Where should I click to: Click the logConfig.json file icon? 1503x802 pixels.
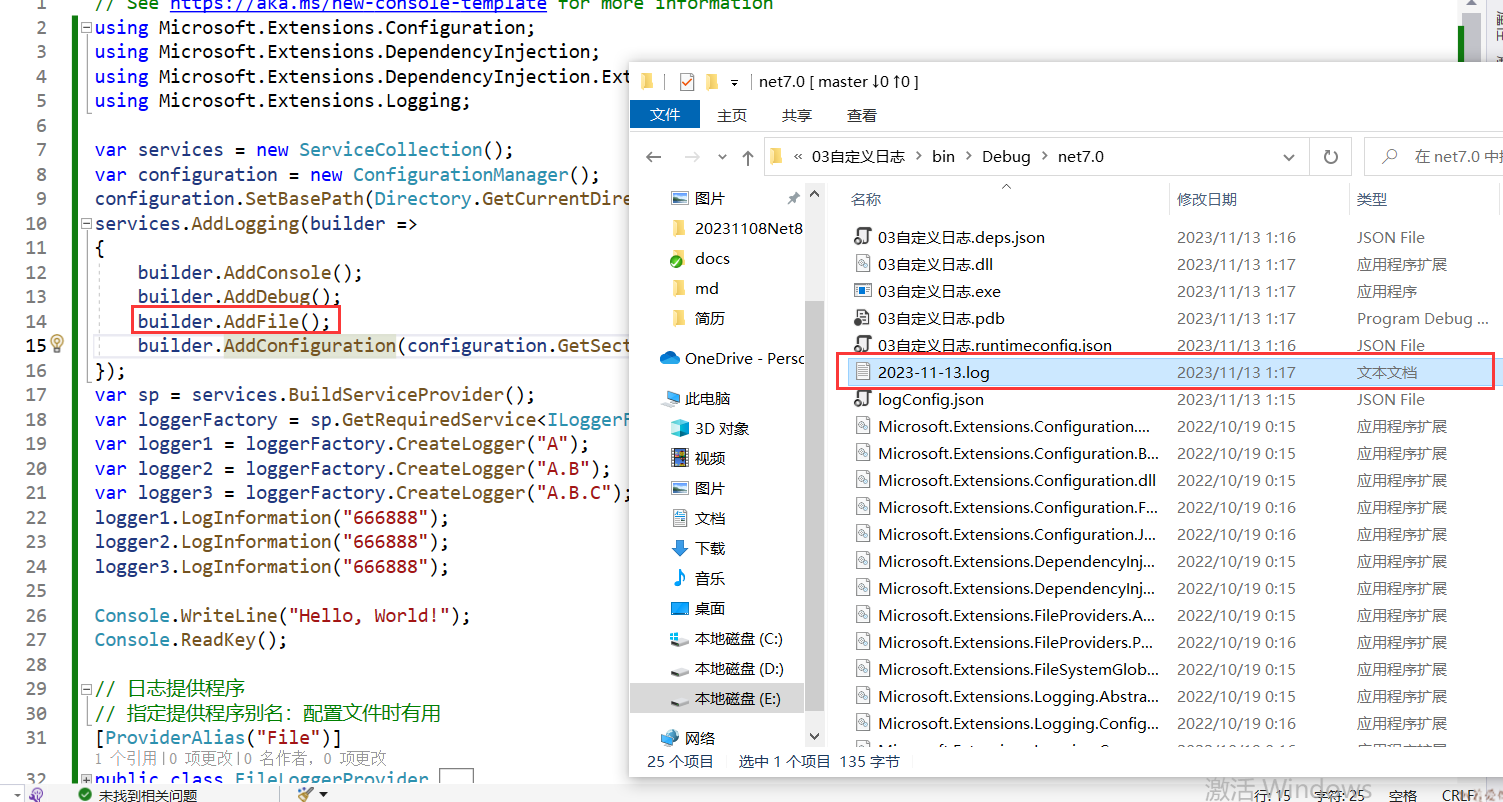[863, 399]
